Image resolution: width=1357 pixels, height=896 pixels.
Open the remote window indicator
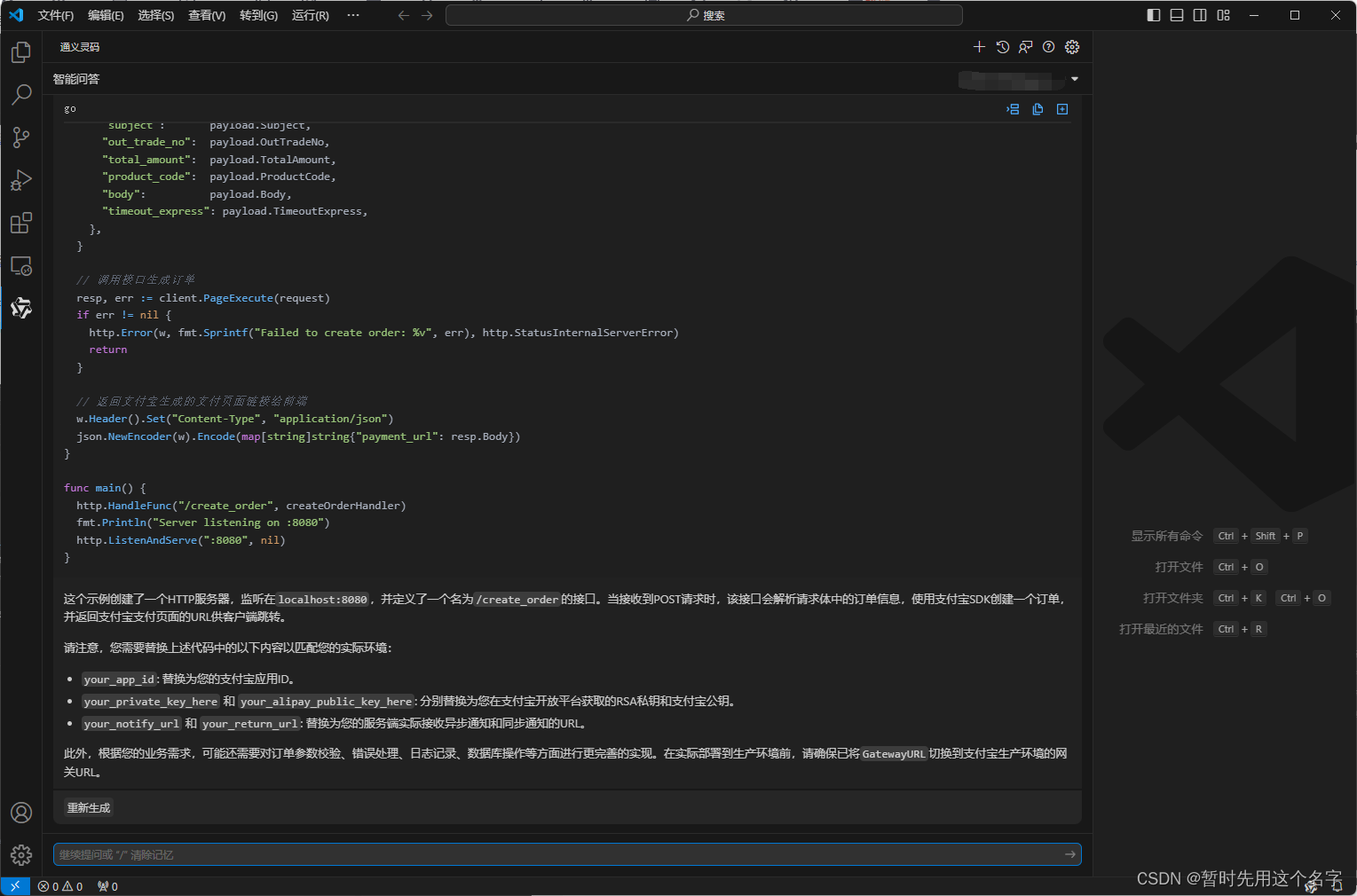[15, 886]
